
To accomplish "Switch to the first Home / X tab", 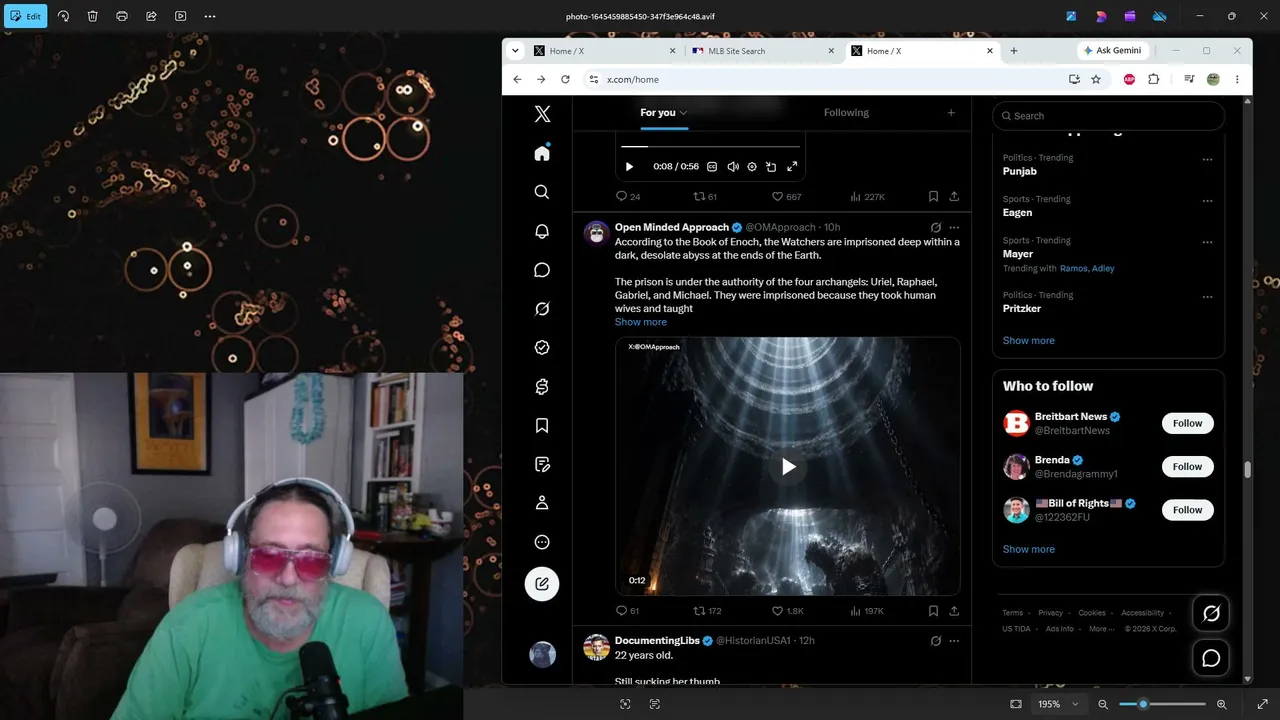I will tap(604, 51).
